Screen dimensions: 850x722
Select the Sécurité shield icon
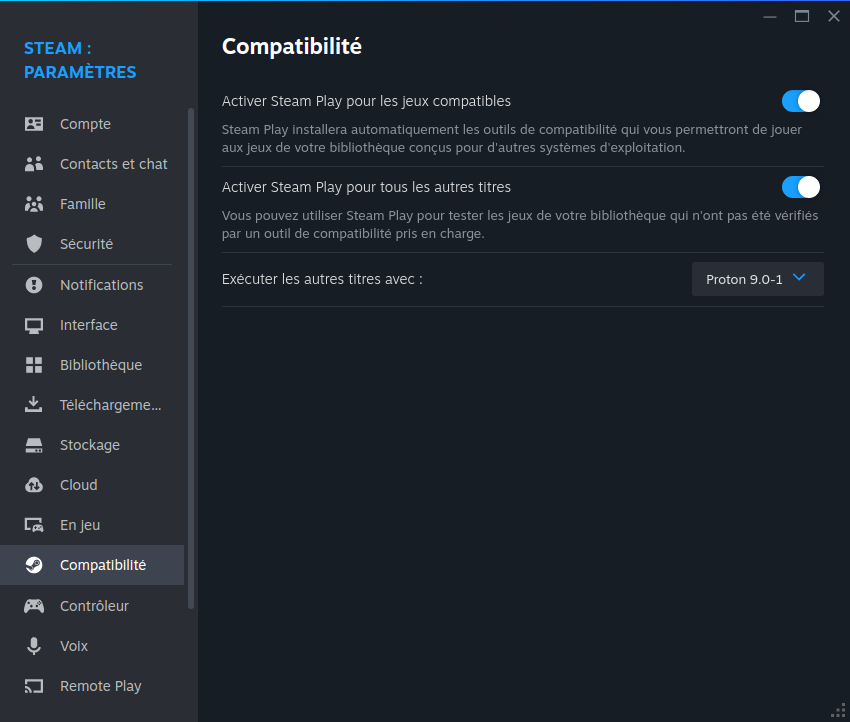click(x=34, y=244)
